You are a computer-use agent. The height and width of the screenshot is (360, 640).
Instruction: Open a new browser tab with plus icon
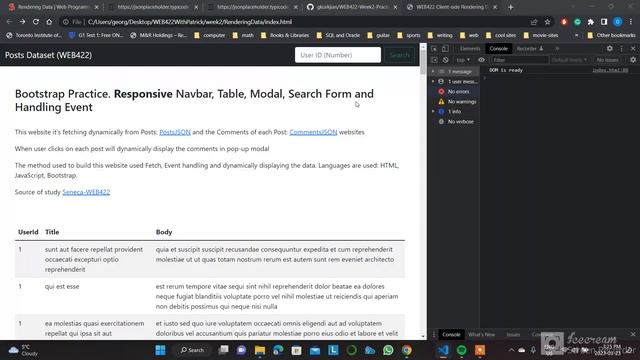[x=511, y=7]
